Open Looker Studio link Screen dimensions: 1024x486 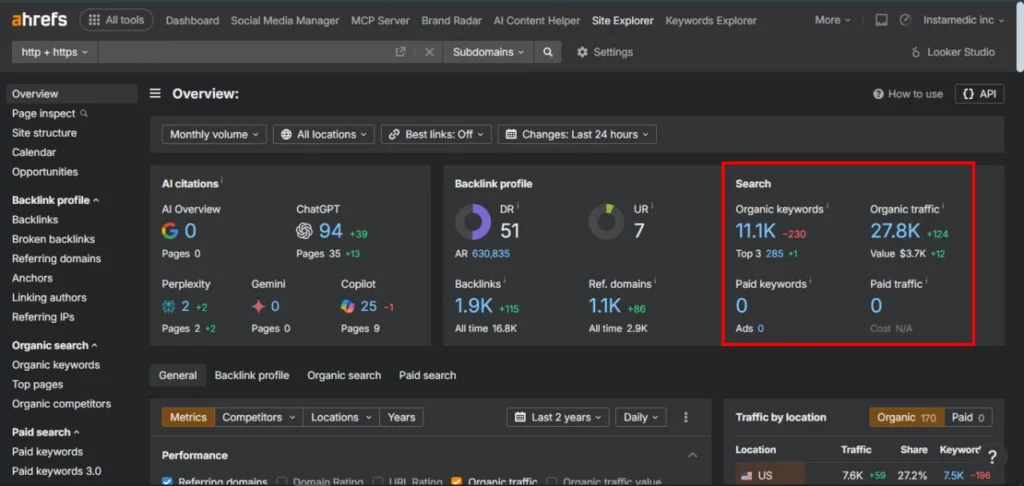(x=953, y=52)
